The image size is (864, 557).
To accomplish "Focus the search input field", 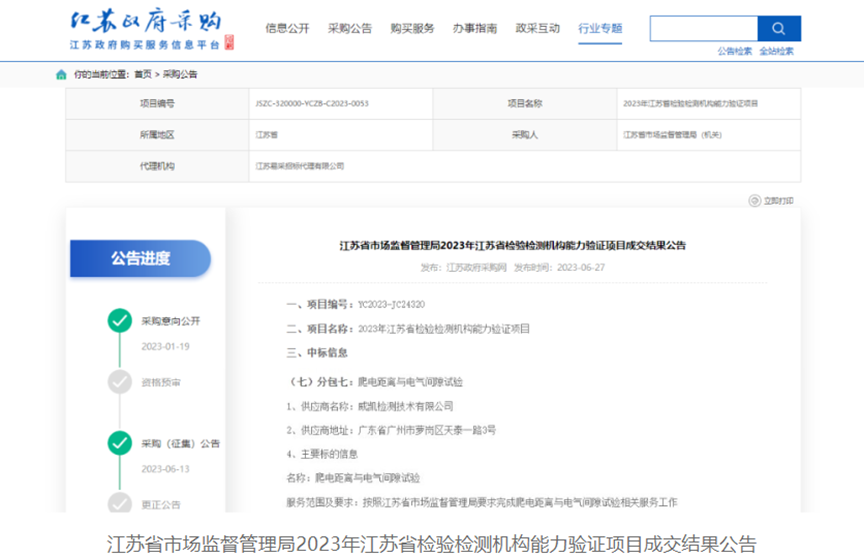I will tap(703, 29).
